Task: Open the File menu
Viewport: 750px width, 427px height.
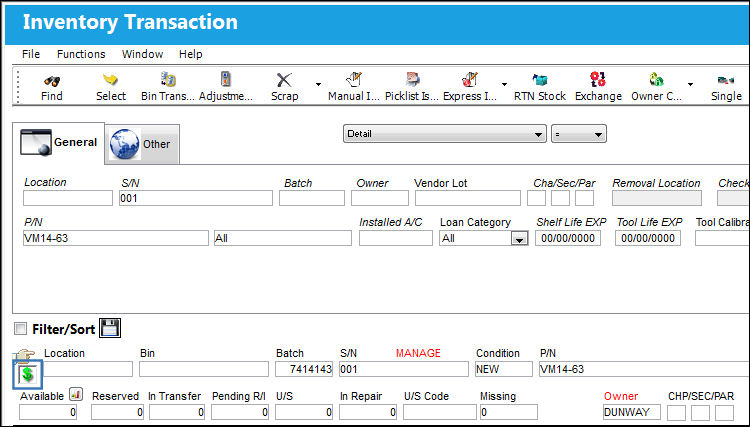Action: click(x=31, y=55)
